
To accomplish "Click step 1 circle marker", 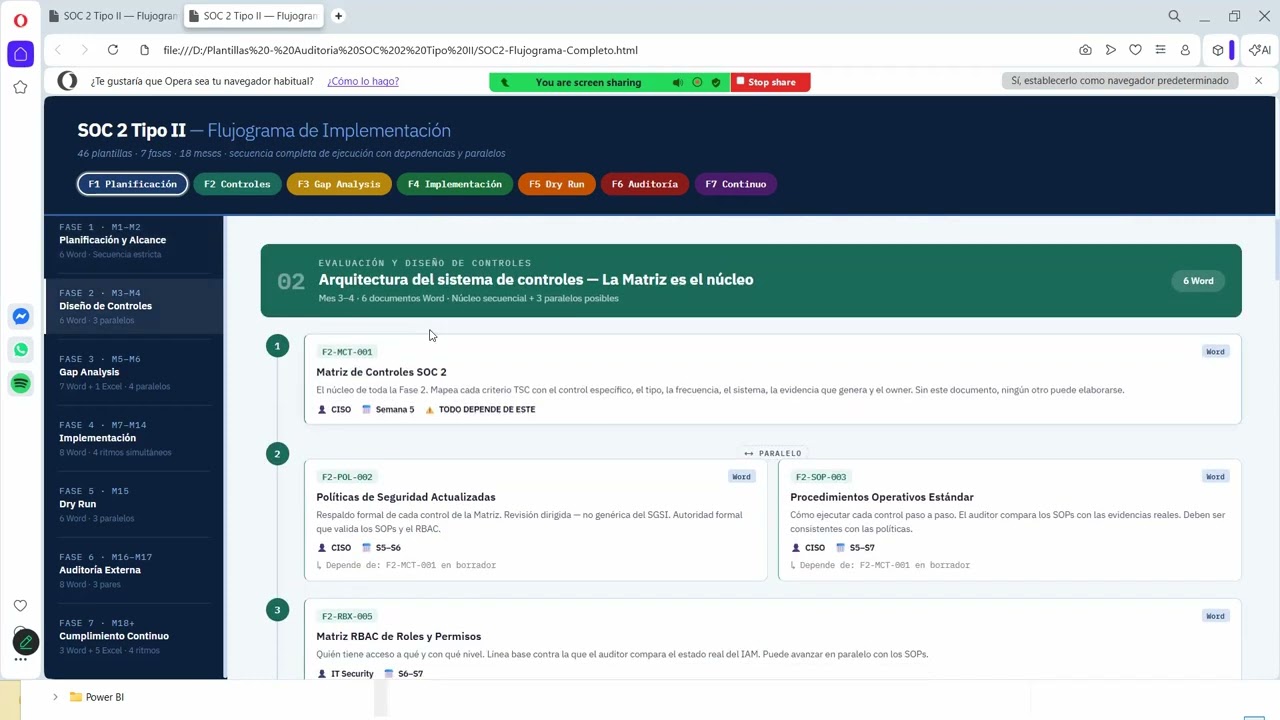I will click(x=277, y=346).
